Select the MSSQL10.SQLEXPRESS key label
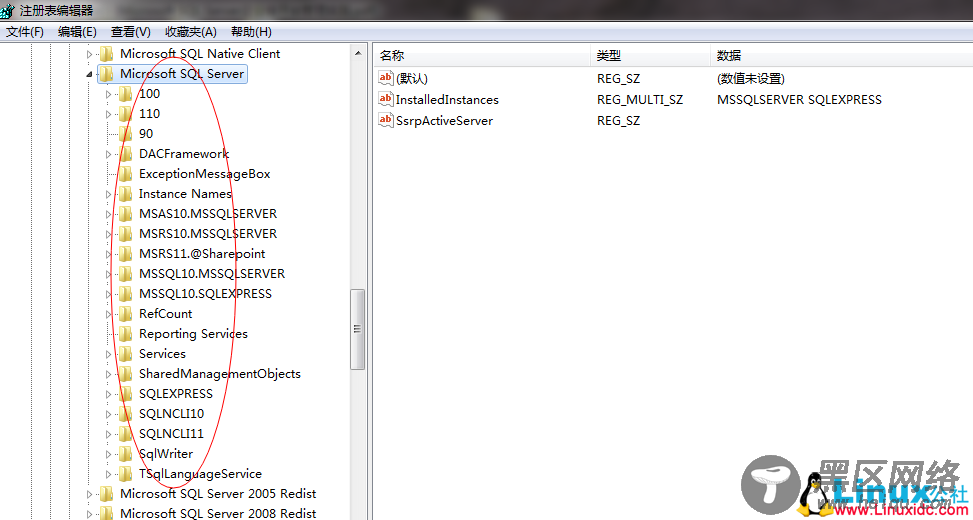973x520 pixels. pyautogui.click(x=205, y=294)
